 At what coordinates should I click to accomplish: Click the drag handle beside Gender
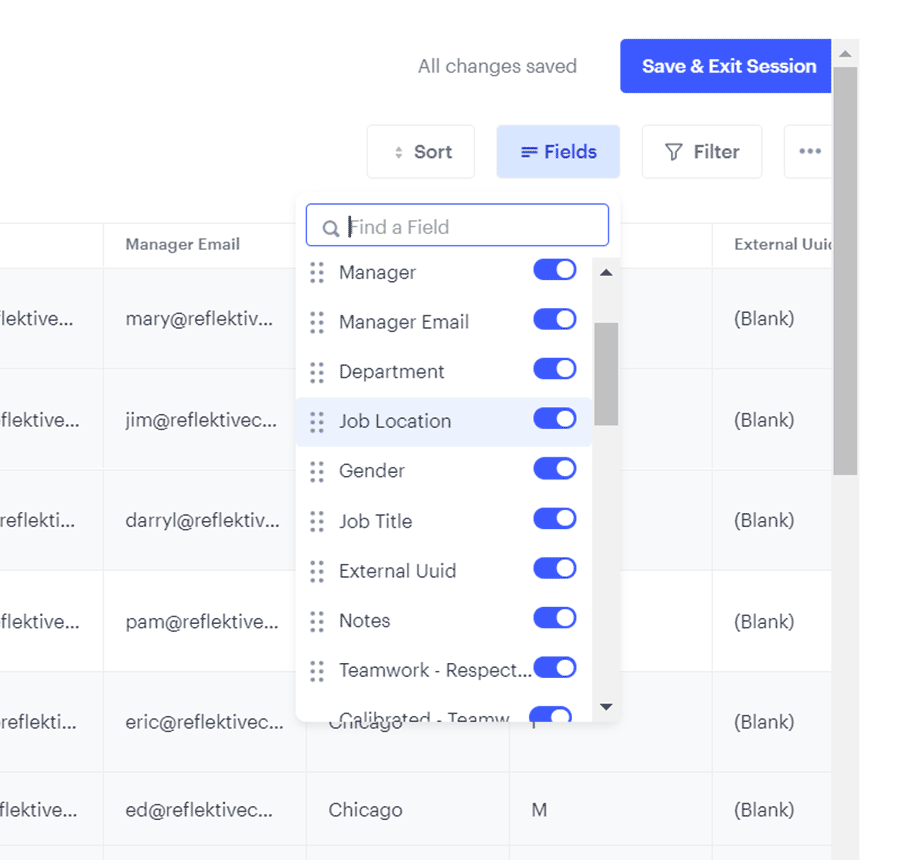coord(317,471)
